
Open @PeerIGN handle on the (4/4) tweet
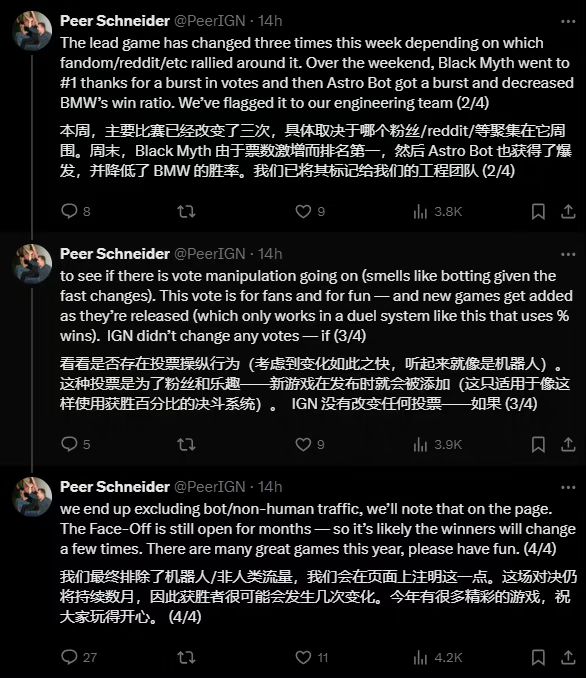210,487
